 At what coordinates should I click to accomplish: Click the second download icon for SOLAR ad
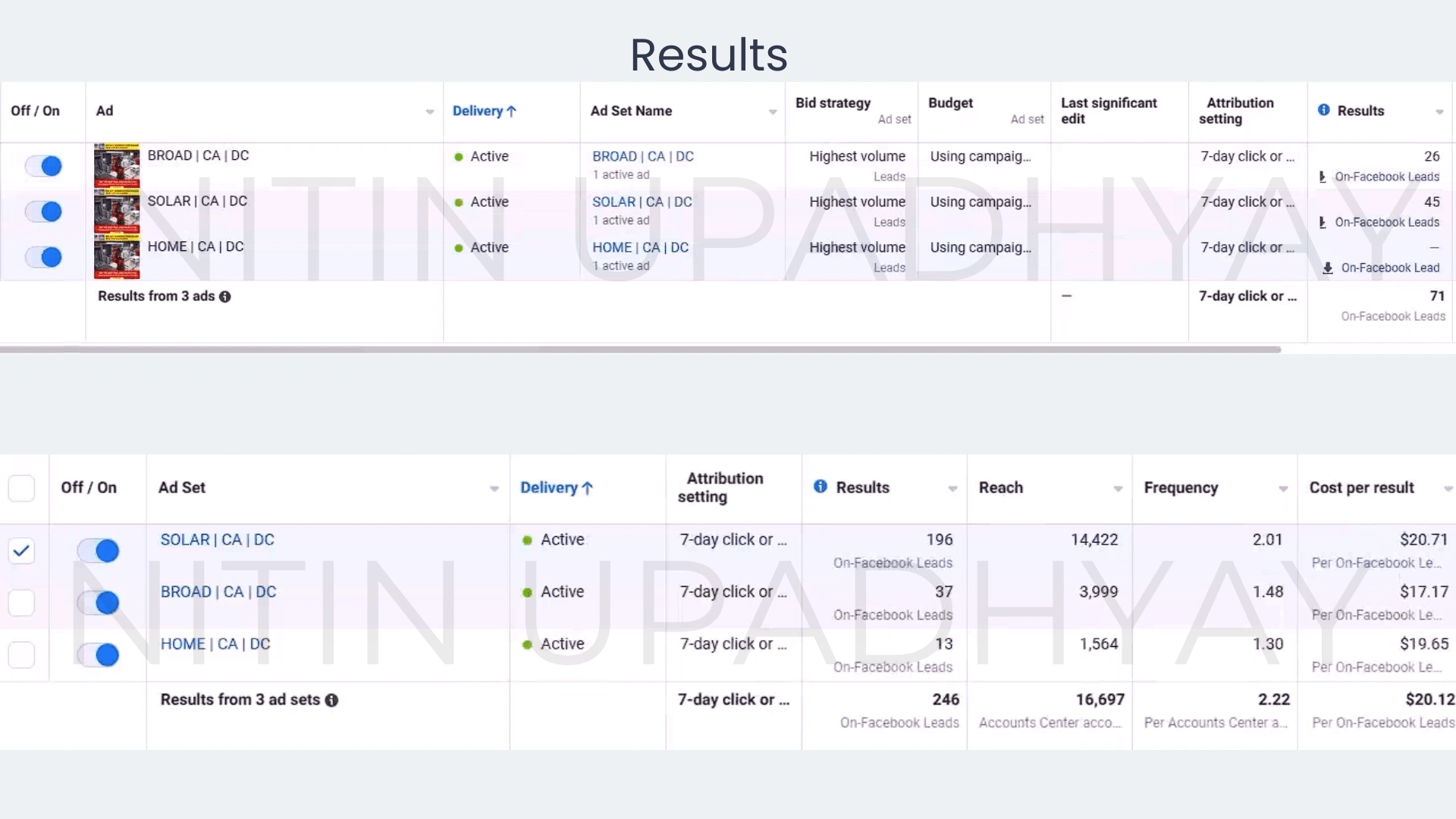(1324, 221)
